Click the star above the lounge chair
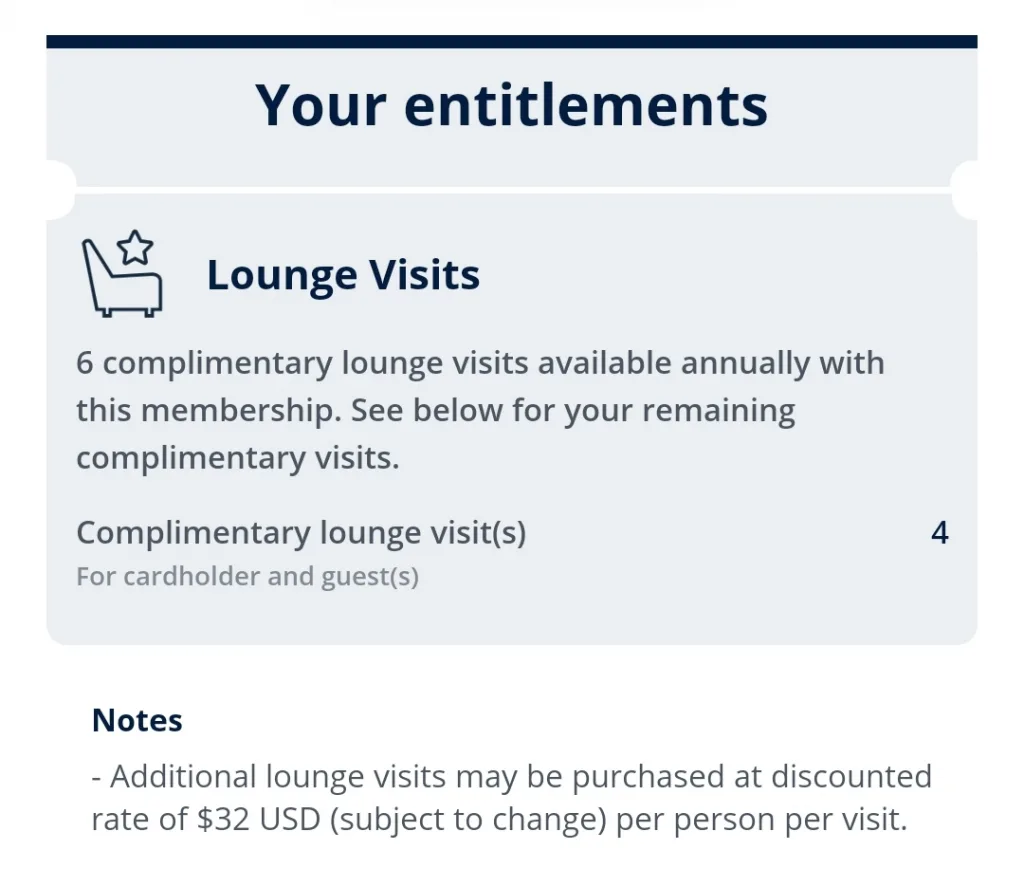This screenshot has height=887, width=1024. pos(136,246)
